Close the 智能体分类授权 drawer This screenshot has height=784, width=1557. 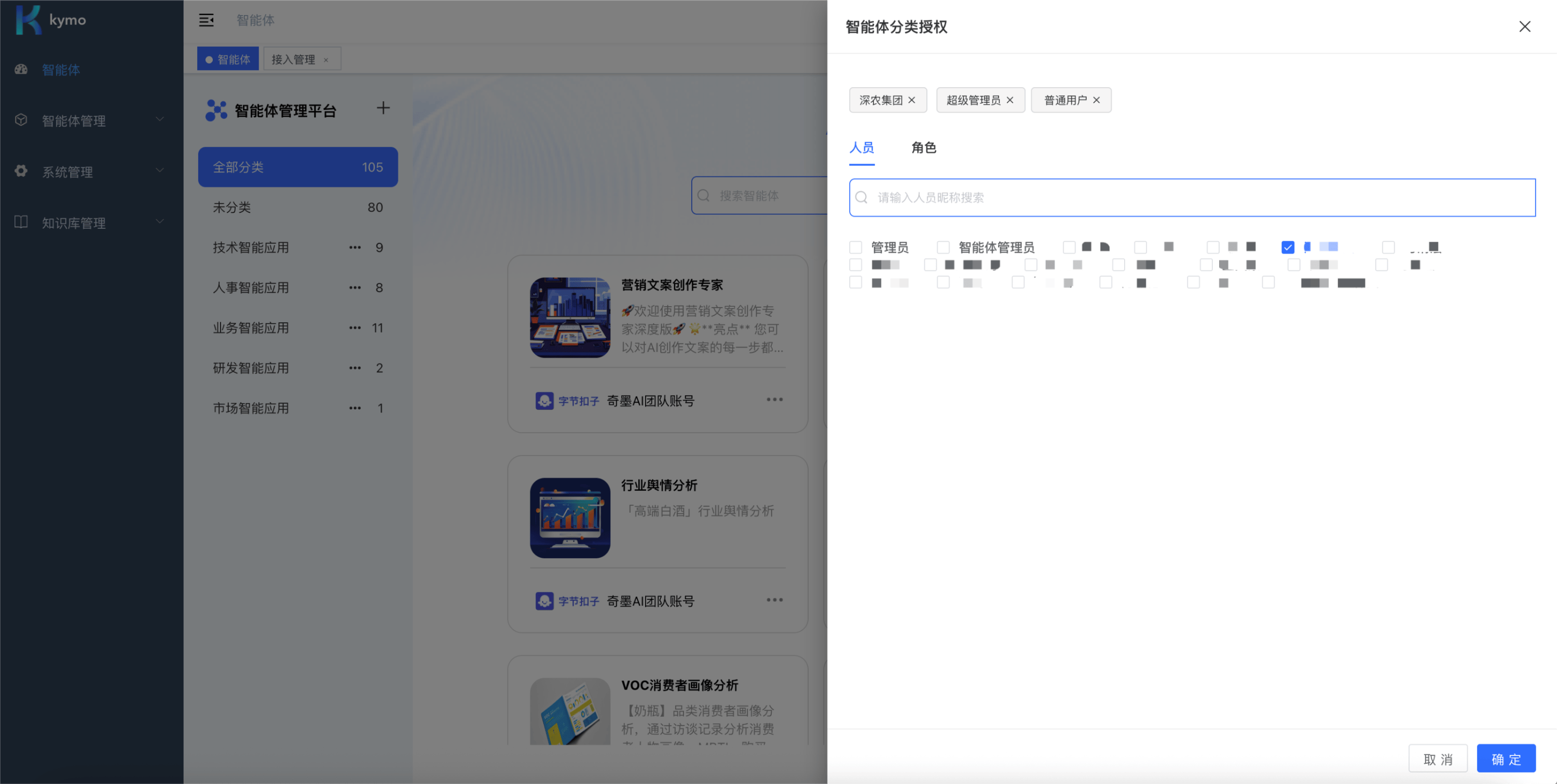[x=1524, y=26]
